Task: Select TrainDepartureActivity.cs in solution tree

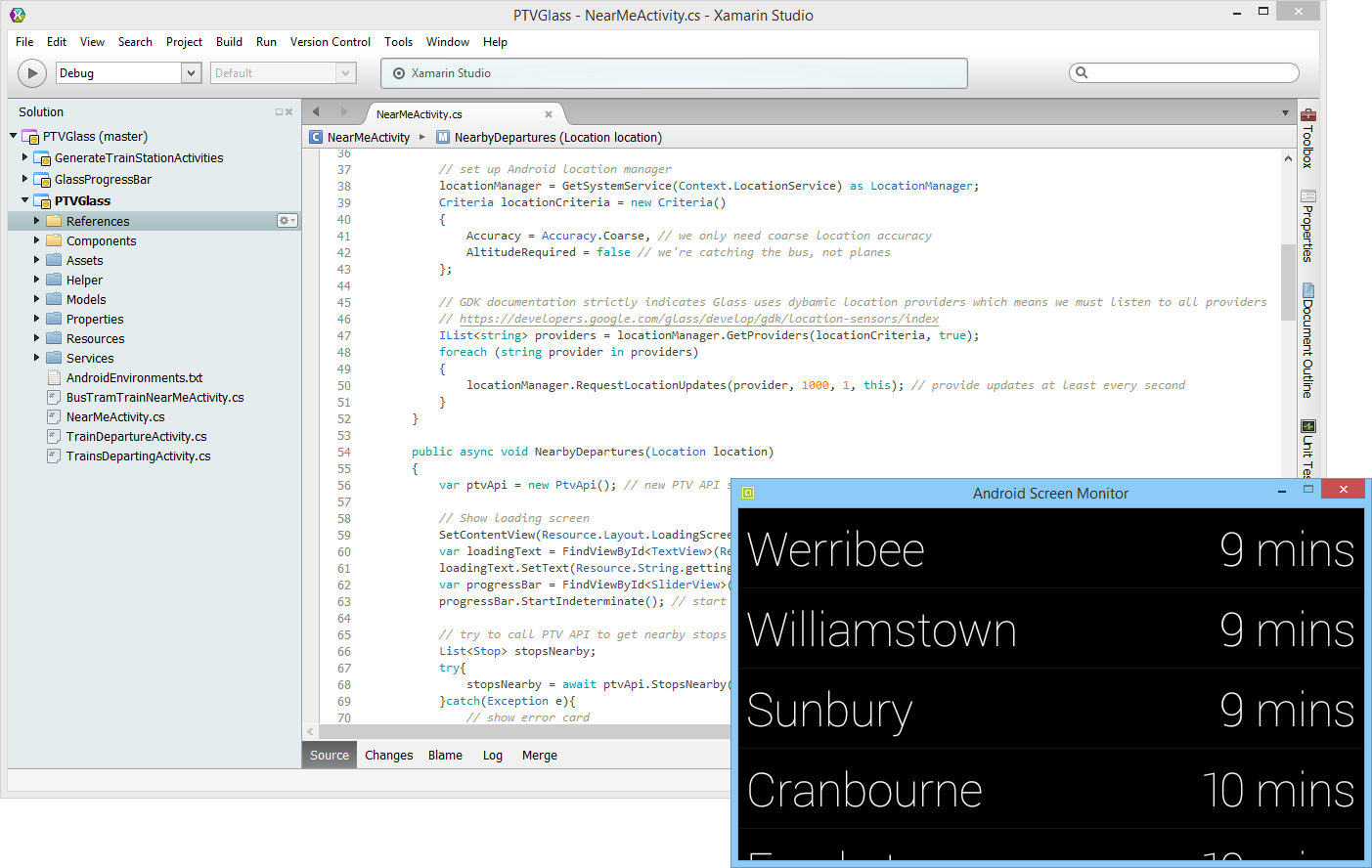Action: pos(137,436)
